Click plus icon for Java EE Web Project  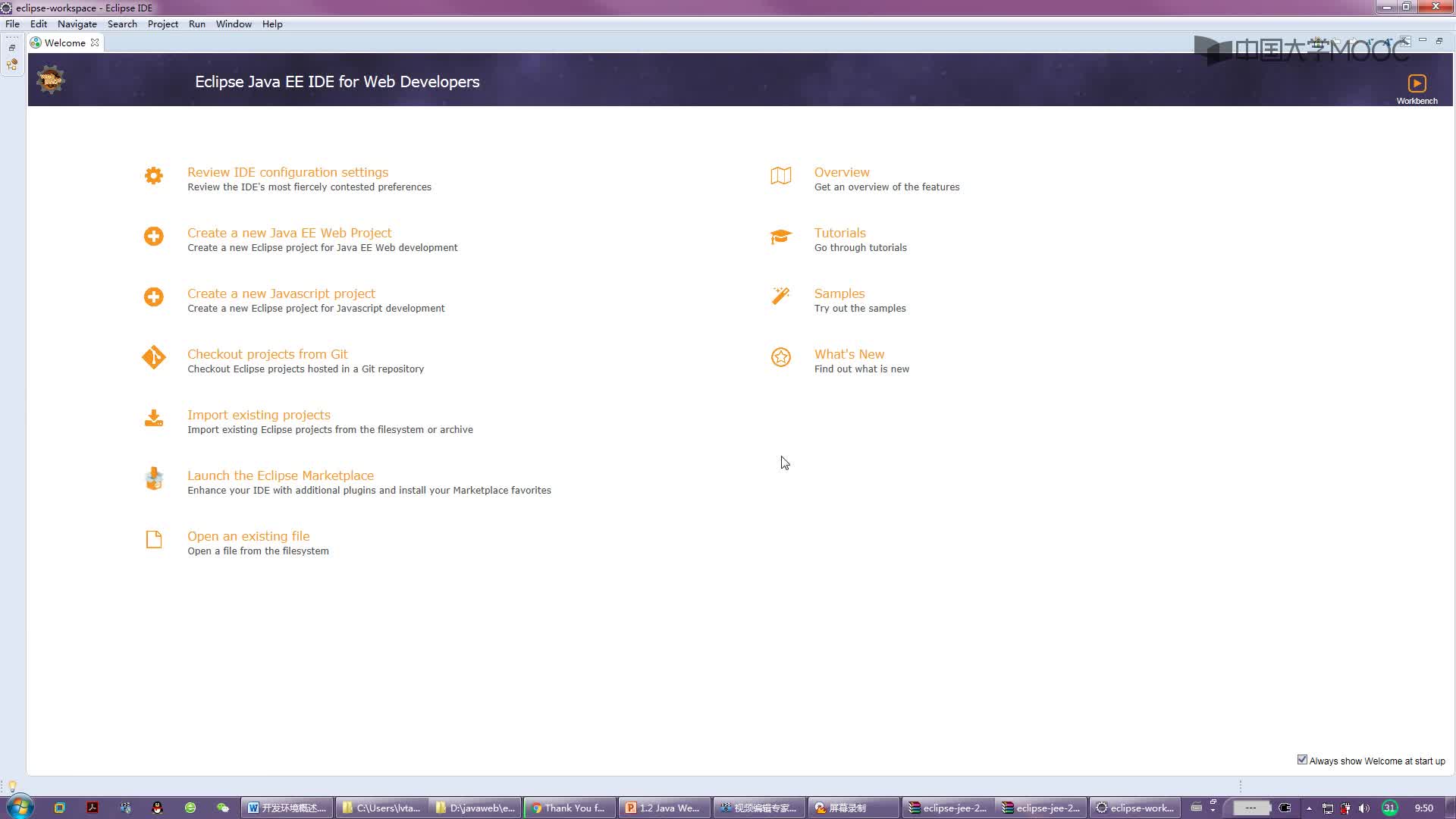(153, 236)
